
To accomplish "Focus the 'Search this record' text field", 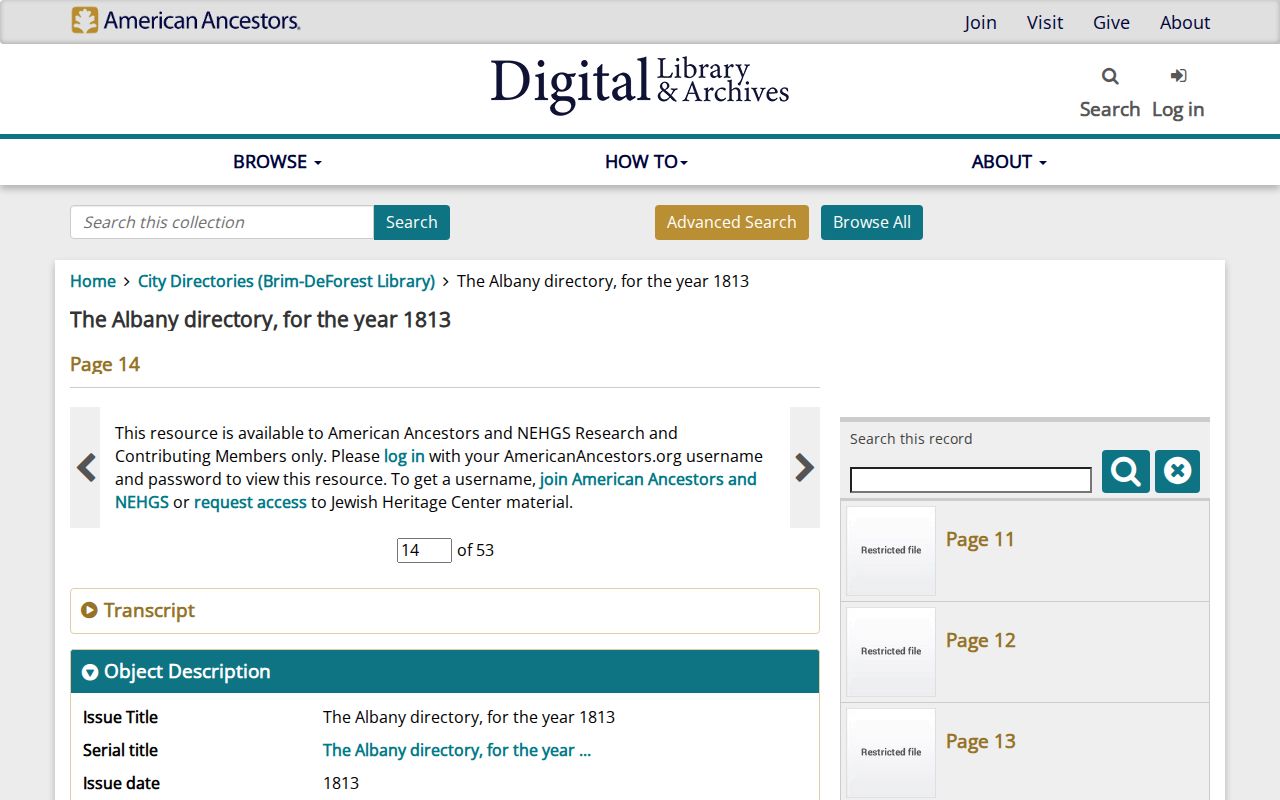I will 971,480.
